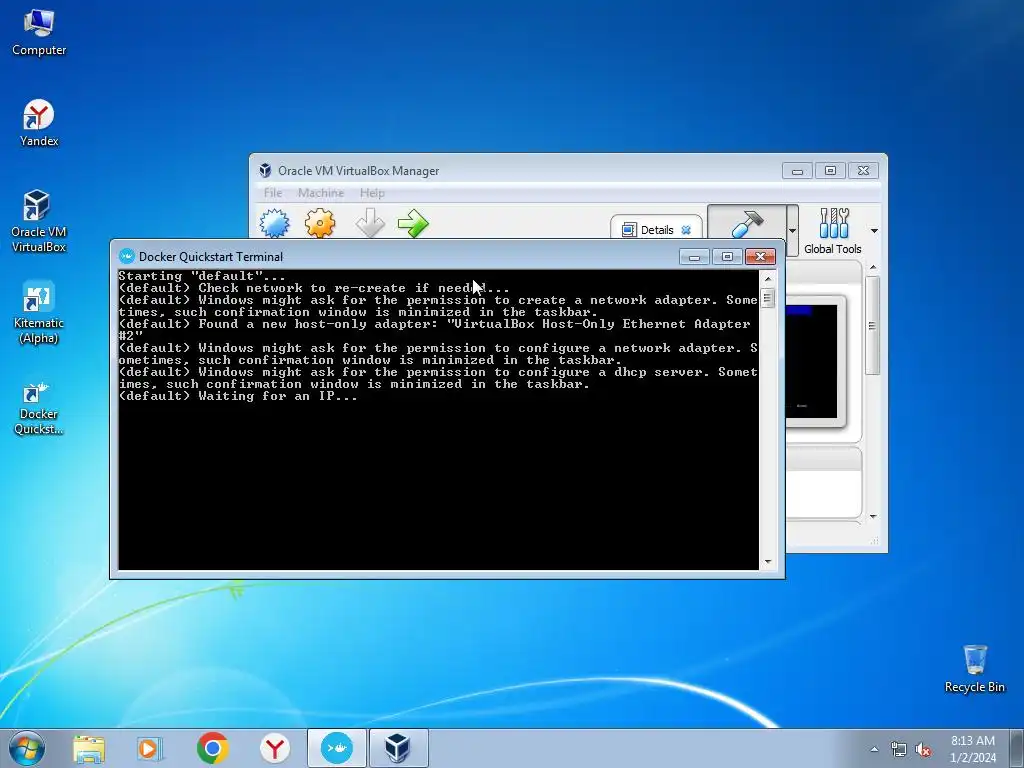Click the "Waiting for an IP..." terminal line

tap(238, 396)
